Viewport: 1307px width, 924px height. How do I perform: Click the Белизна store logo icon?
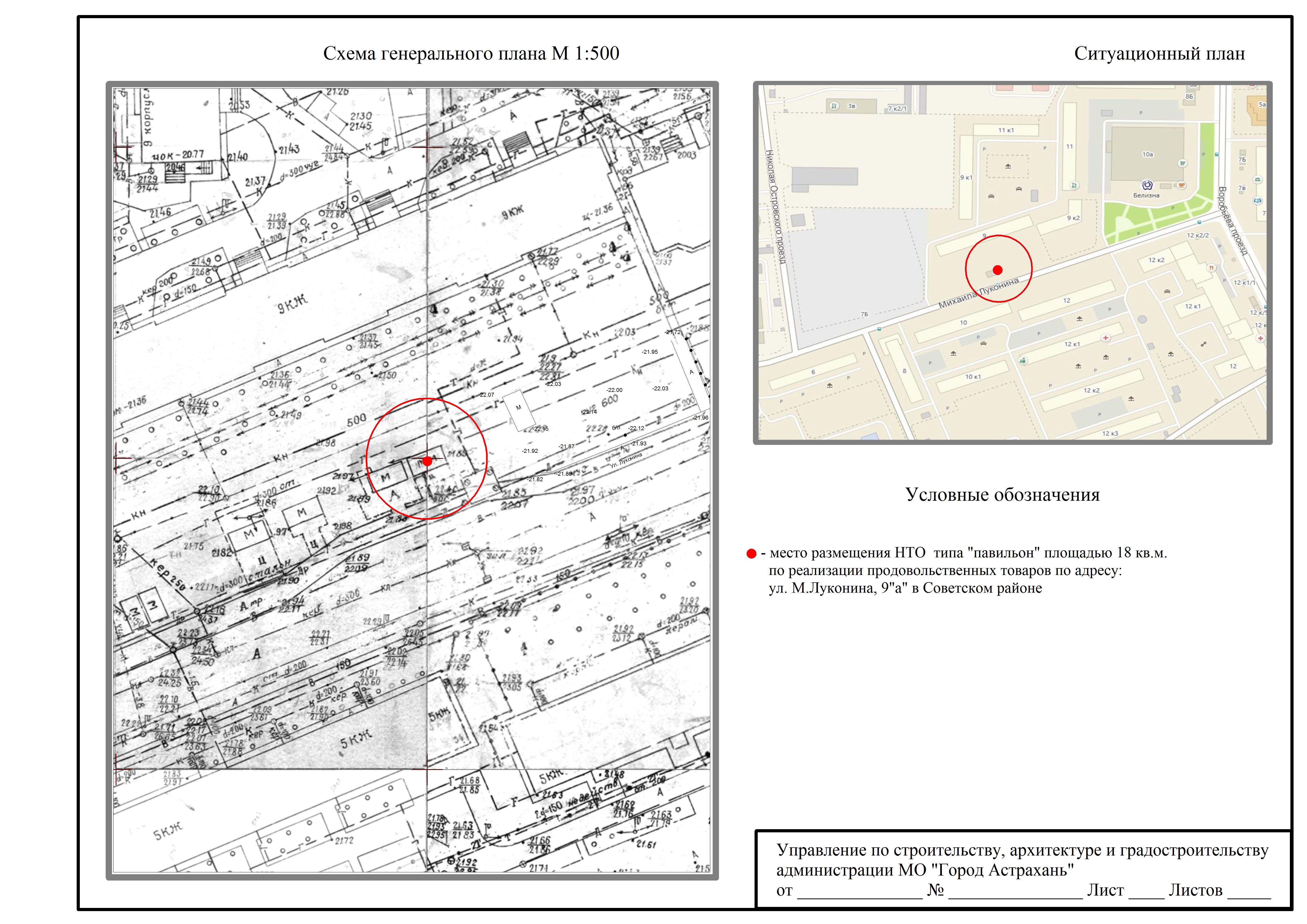(x=1147, y=185)
